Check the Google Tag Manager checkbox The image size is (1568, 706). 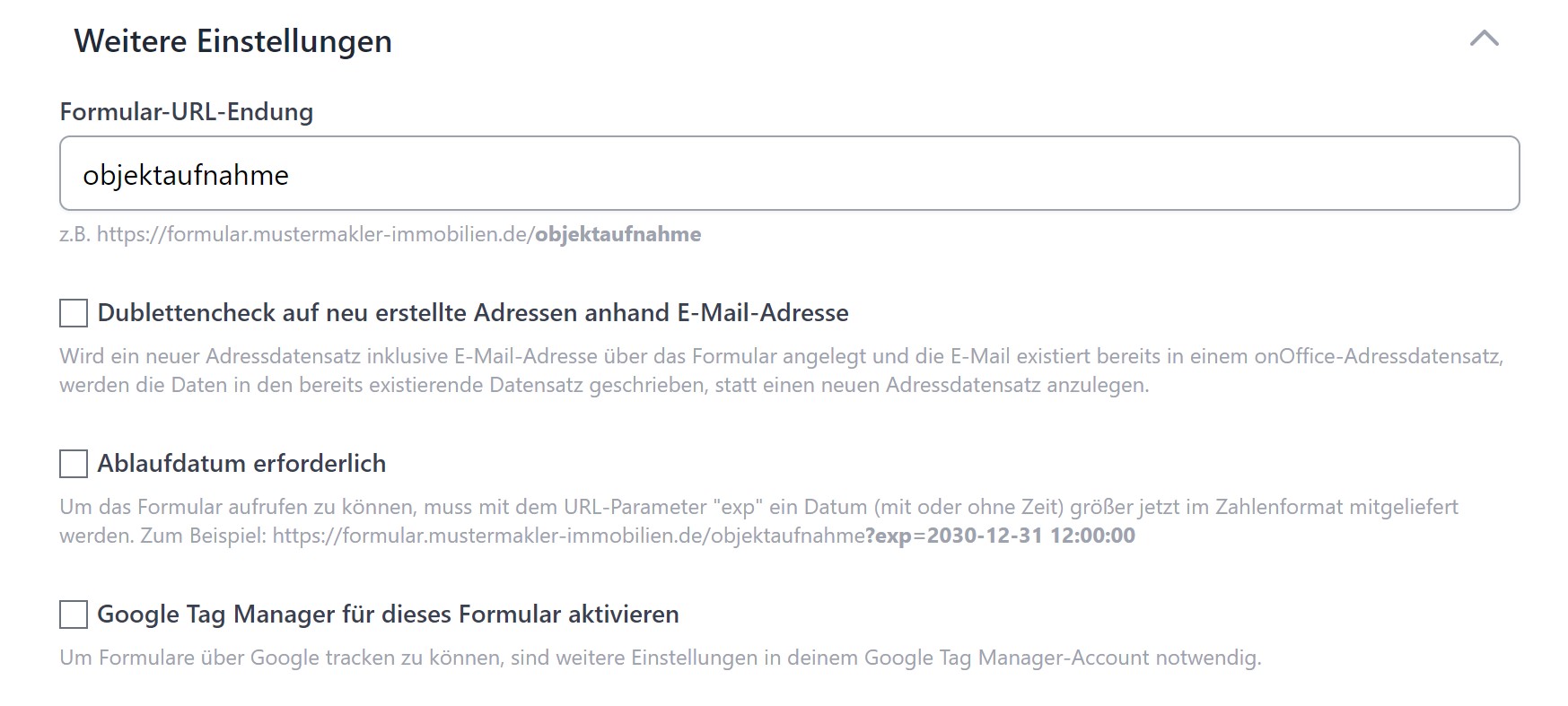coord(74,614)
